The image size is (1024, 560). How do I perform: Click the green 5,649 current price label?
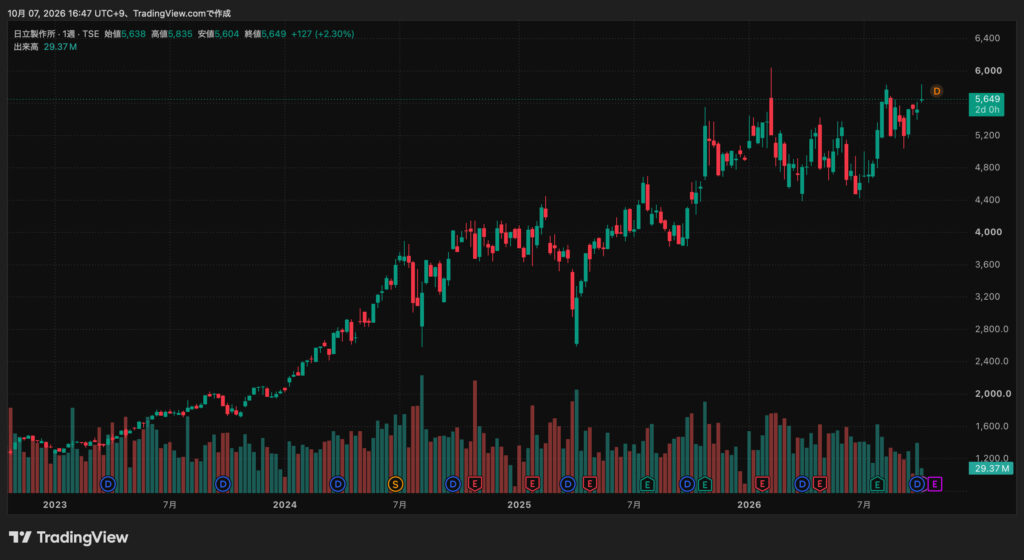tap(987, 99)
